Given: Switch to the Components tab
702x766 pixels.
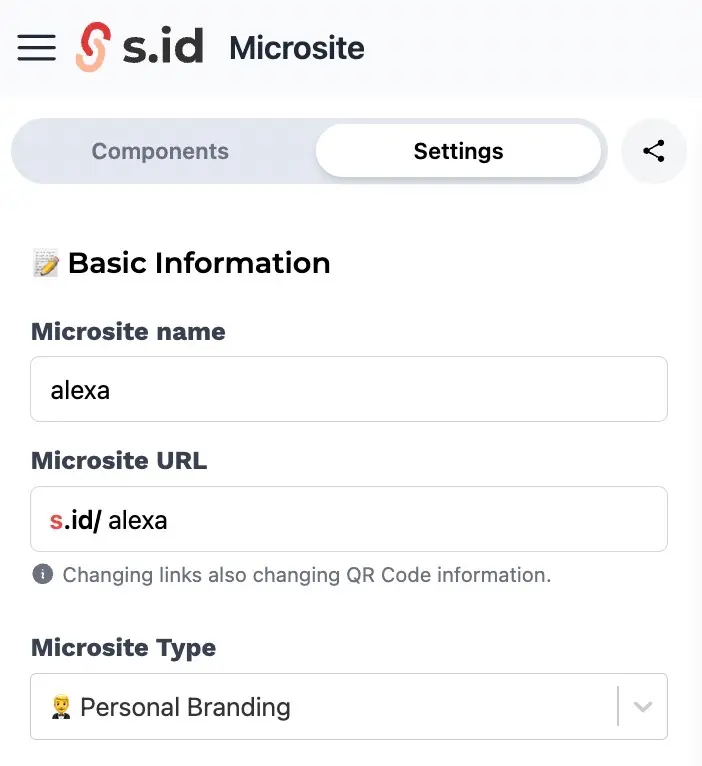Looking at the screenshot, I should tap(160, 151).
